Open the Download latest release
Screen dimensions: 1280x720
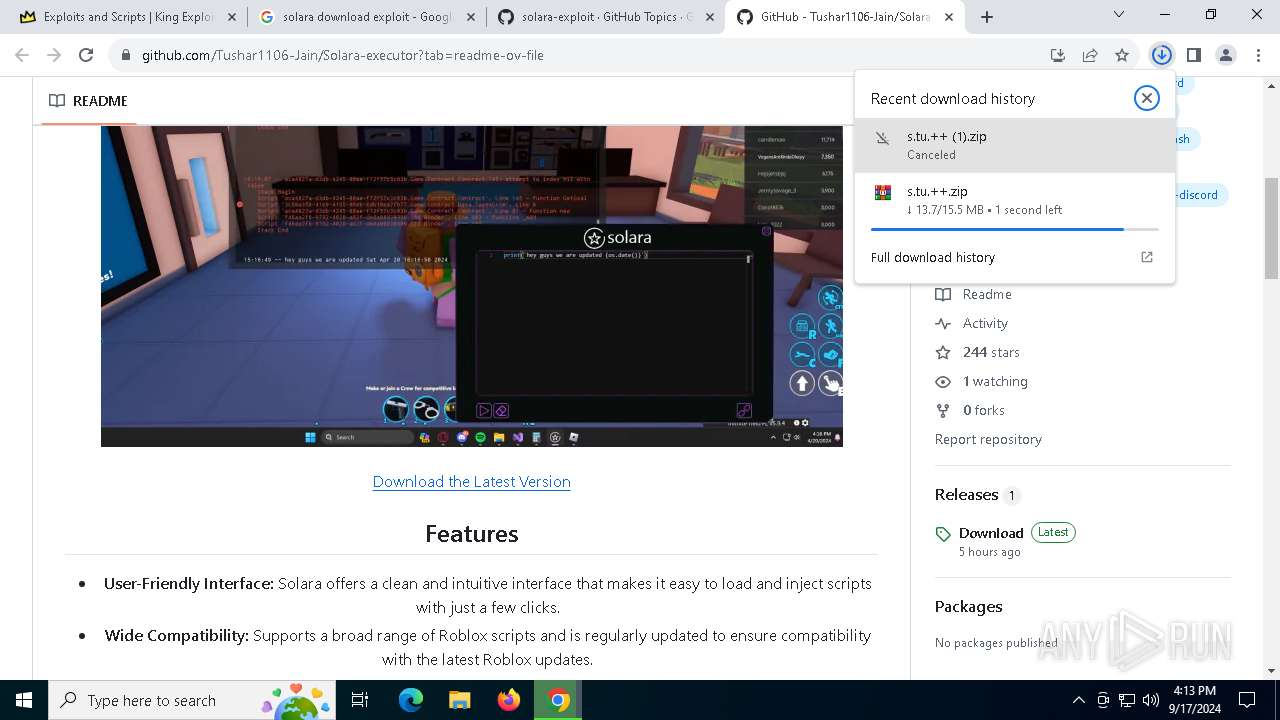click(x=991, y=533)
